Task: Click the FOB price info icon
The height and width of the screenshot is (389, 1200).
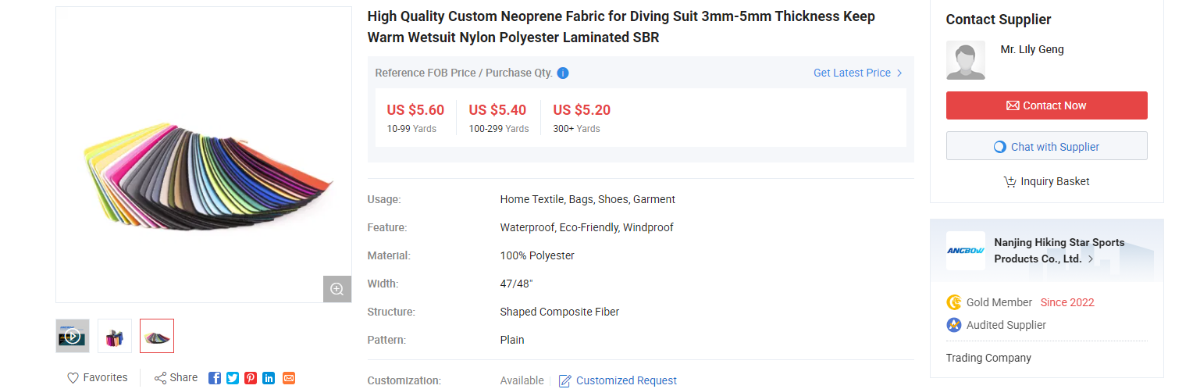Action: [563, 73]
